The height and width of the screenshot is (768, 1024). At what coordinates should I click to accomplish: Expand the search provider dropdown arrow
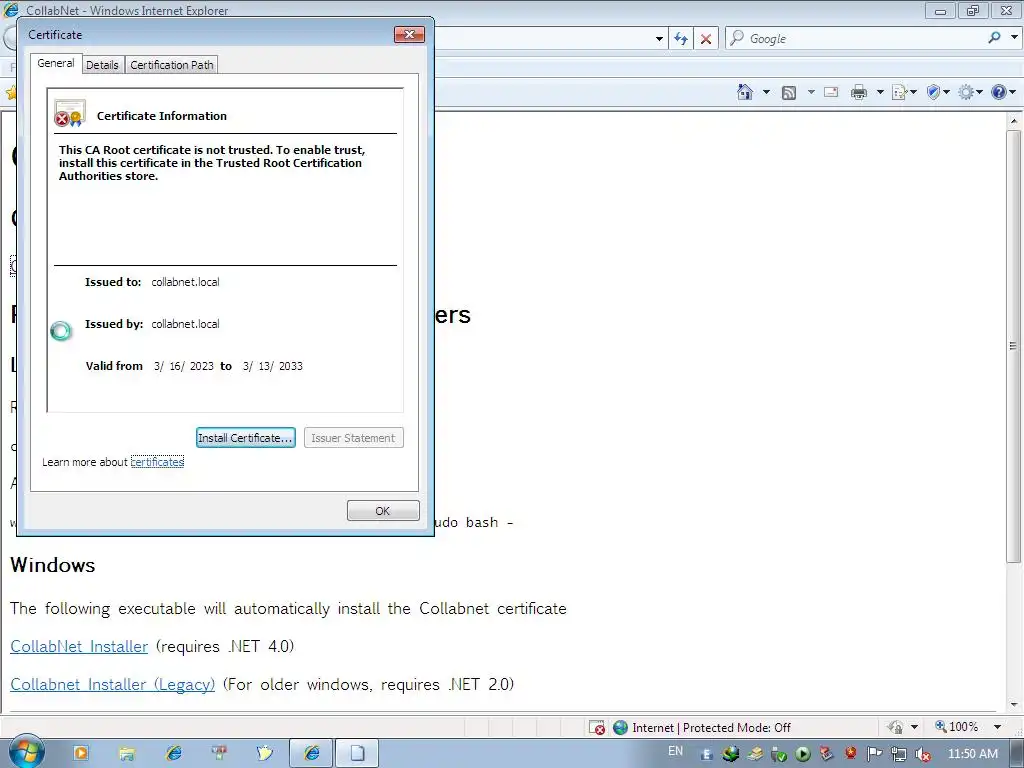pos(1014,38)
